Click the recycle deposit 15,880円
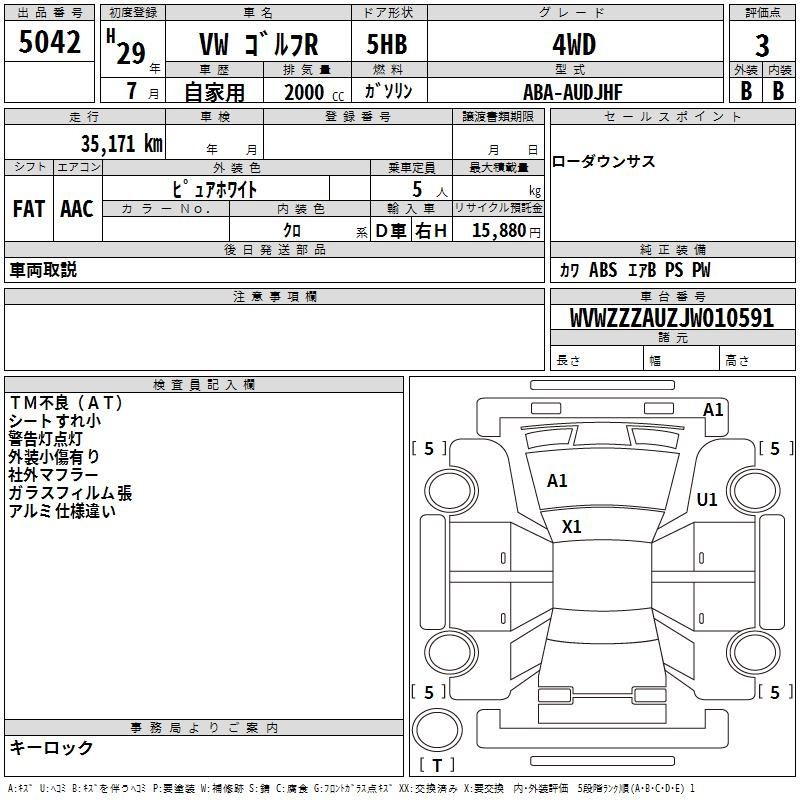The height and width of the screenshot is (800, 800). [x=506, y=231]
